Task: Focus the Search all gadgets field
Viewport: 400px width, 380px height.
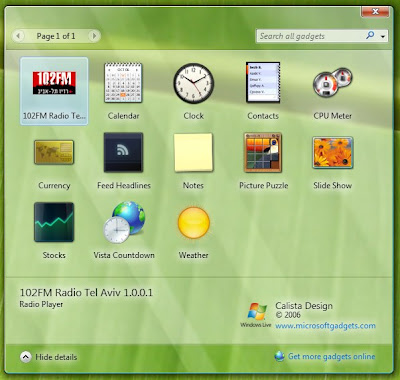Action: pyautogui.click(x=322, y=36)
